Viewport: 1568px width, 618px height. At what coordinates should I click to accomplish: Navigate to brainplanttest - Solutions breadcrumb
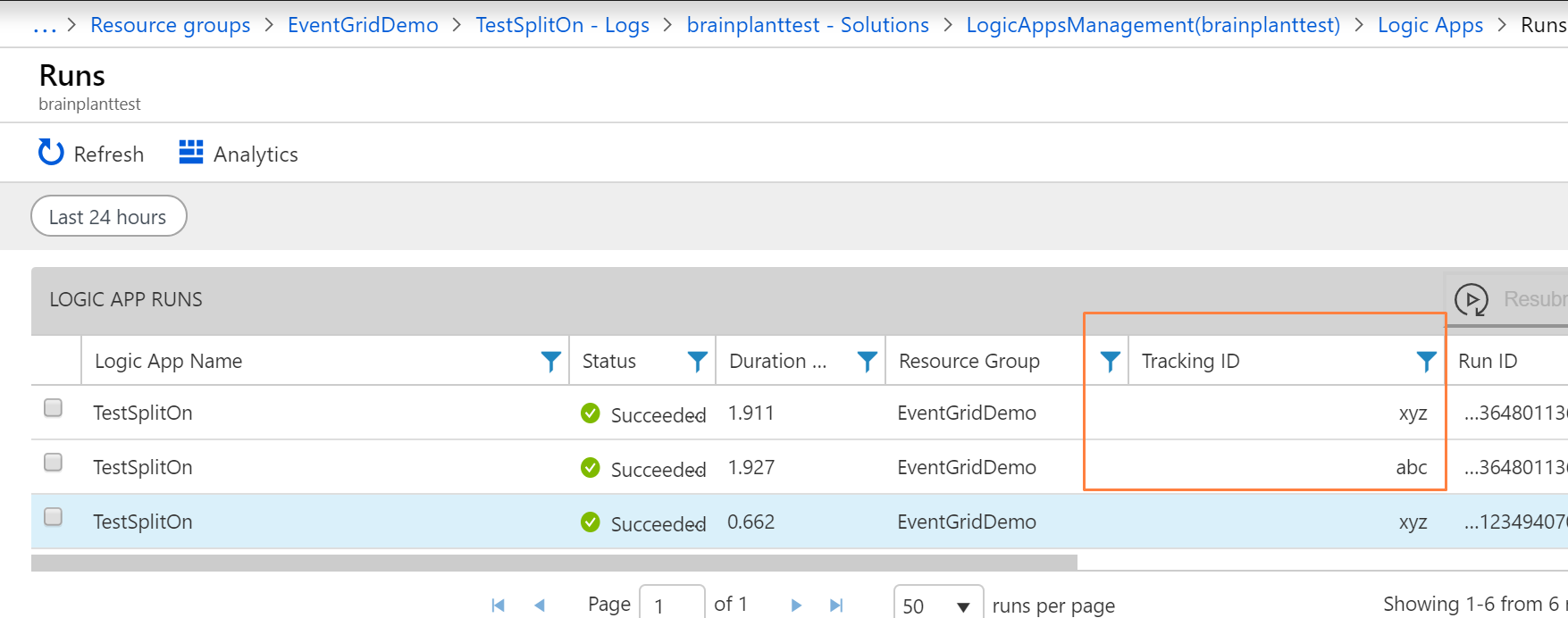808,25
